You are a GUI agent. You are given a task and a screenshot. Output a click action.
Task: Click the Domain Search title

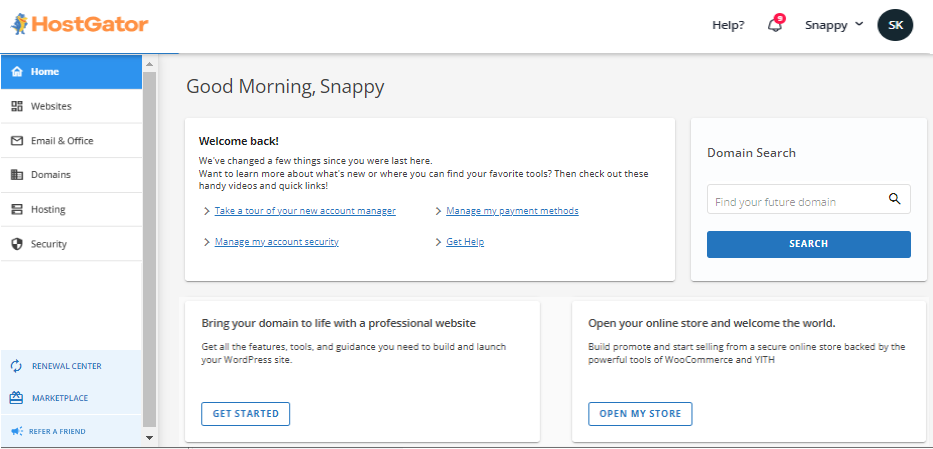751,153
